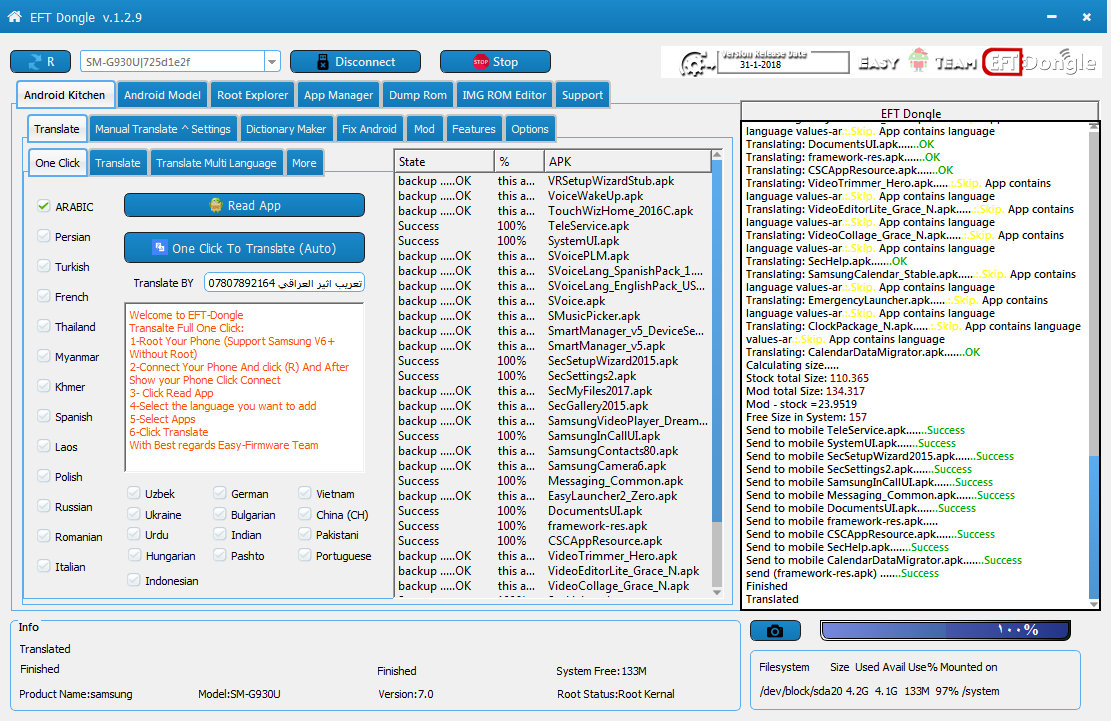Click the 100% progress bar
The height and width of the screenshot is (721, 1111).
[945, 630]
